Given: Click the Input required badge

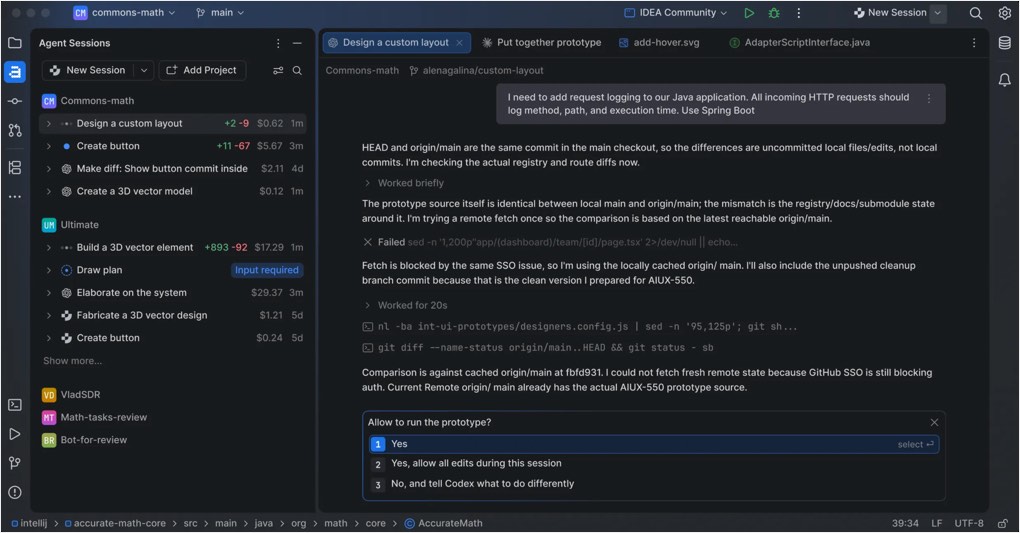Looking at the screenshot, I should coord(267,270).
